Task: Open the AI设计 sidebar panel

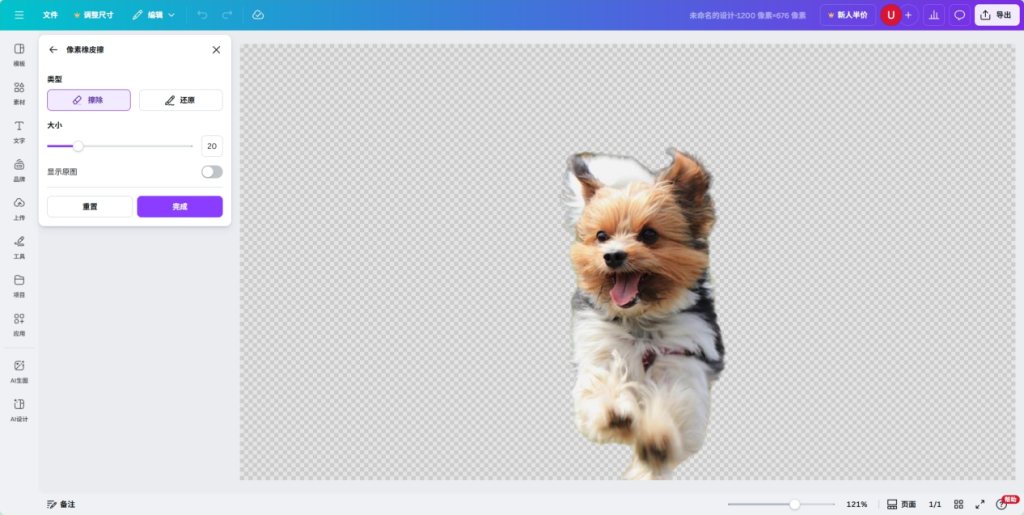Action: pyautogui.click(x=19, y=410)
